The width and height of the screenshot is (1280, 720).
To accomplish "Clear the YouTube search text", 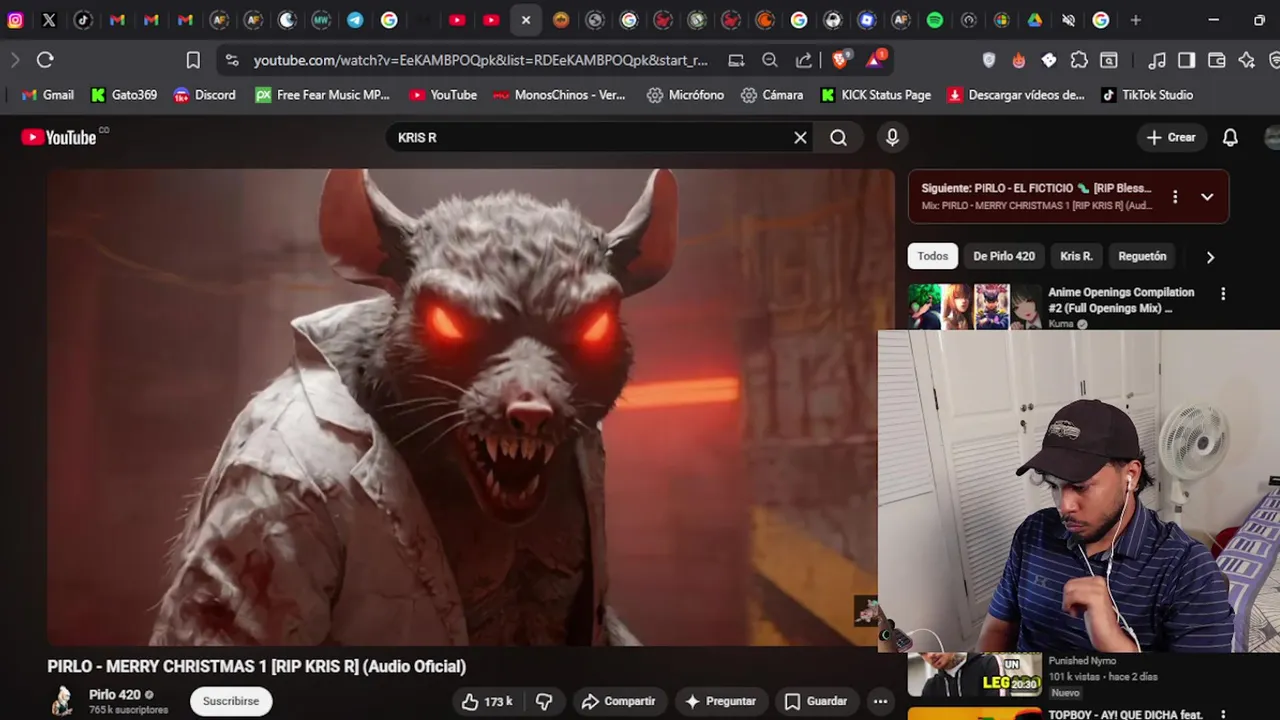I will pyautogui.click(x=800, y=138).
